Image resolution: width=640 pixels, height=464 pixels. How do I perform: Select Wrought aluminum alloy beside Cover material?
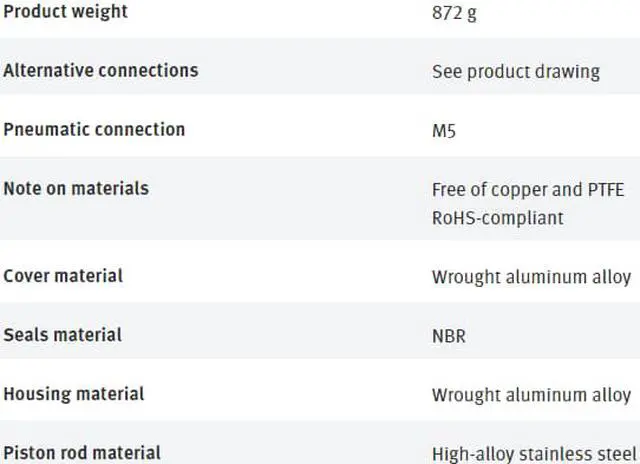[x=531, y=277]
